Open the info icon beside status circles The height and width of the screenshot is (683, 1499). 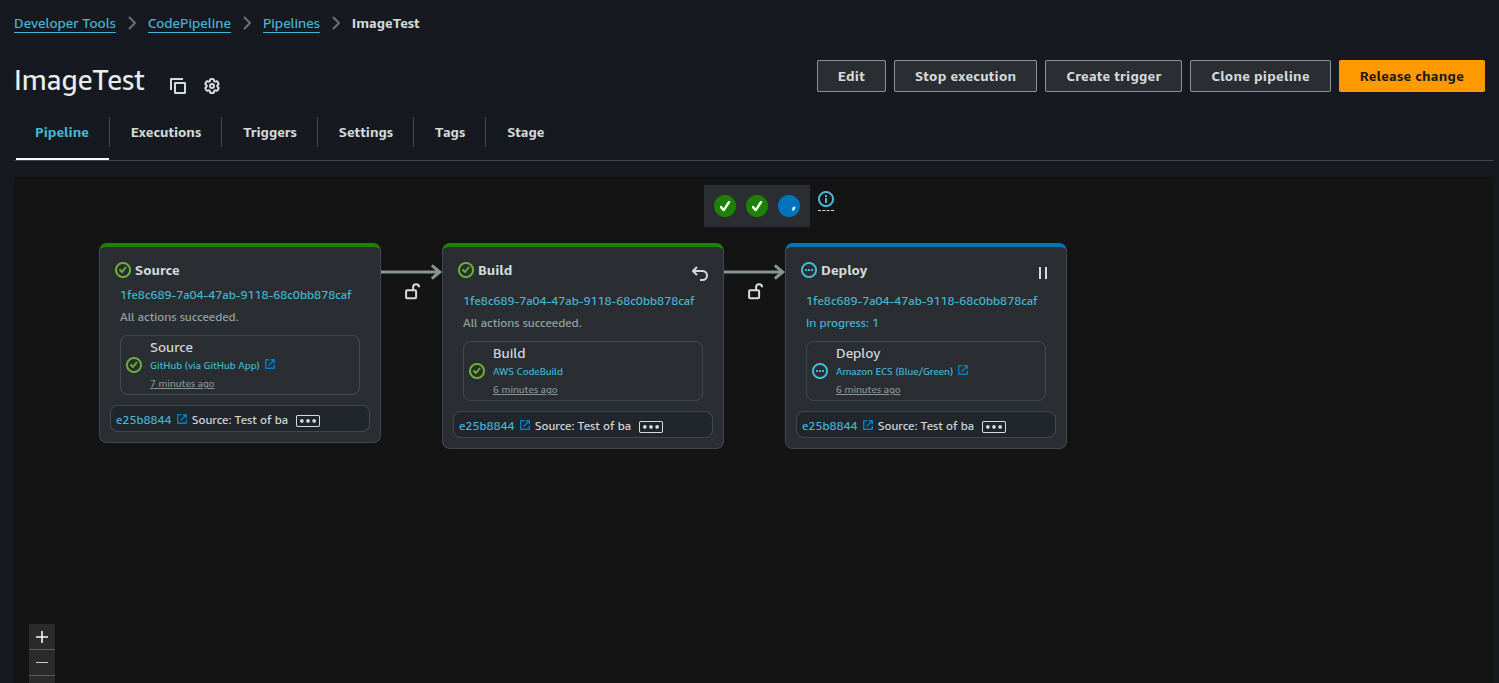pyautogui.click(x=826, y=199)
